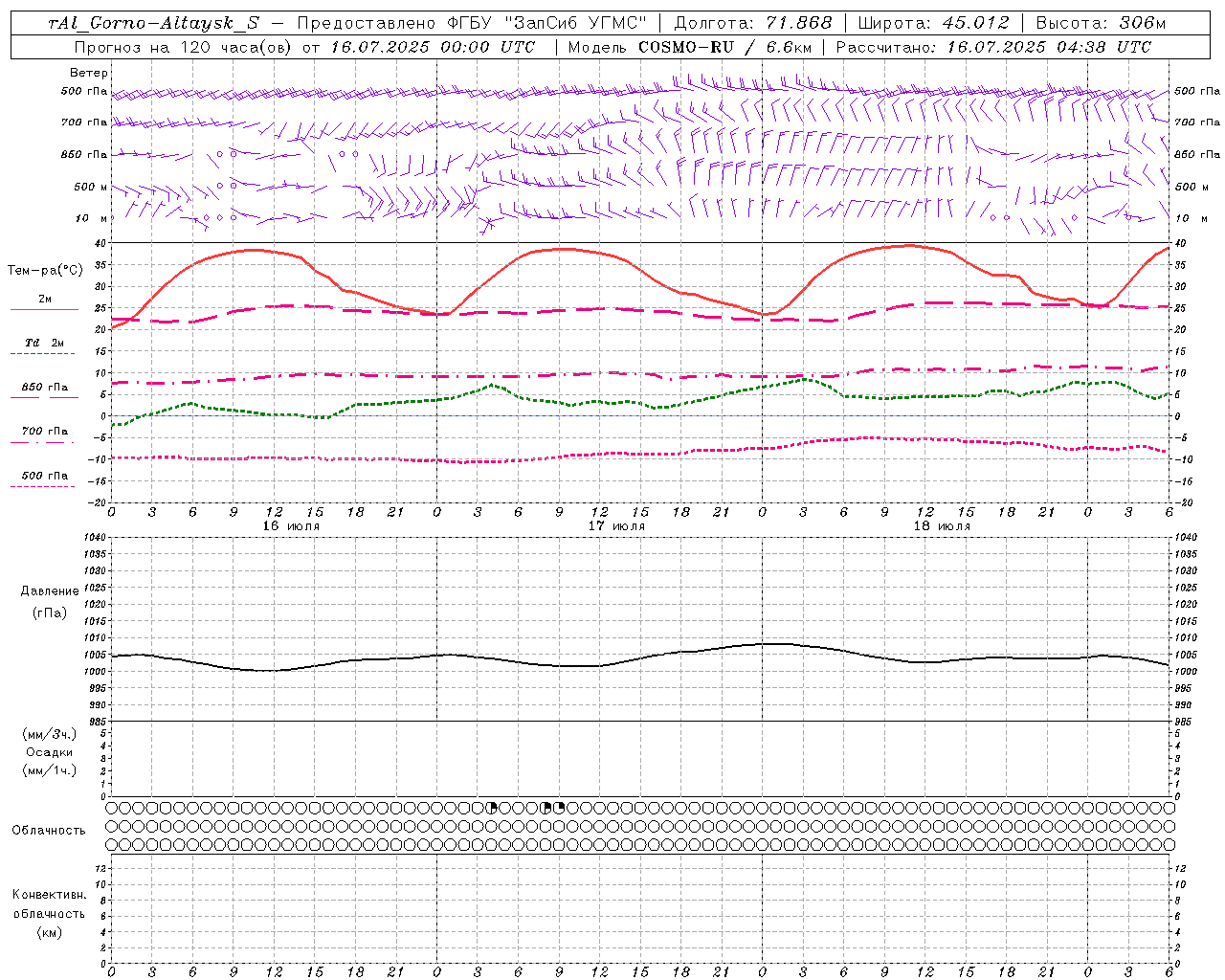Click the solid red 2м legend line sample
Screen dimensions: 1225x980
coord(44,309)
